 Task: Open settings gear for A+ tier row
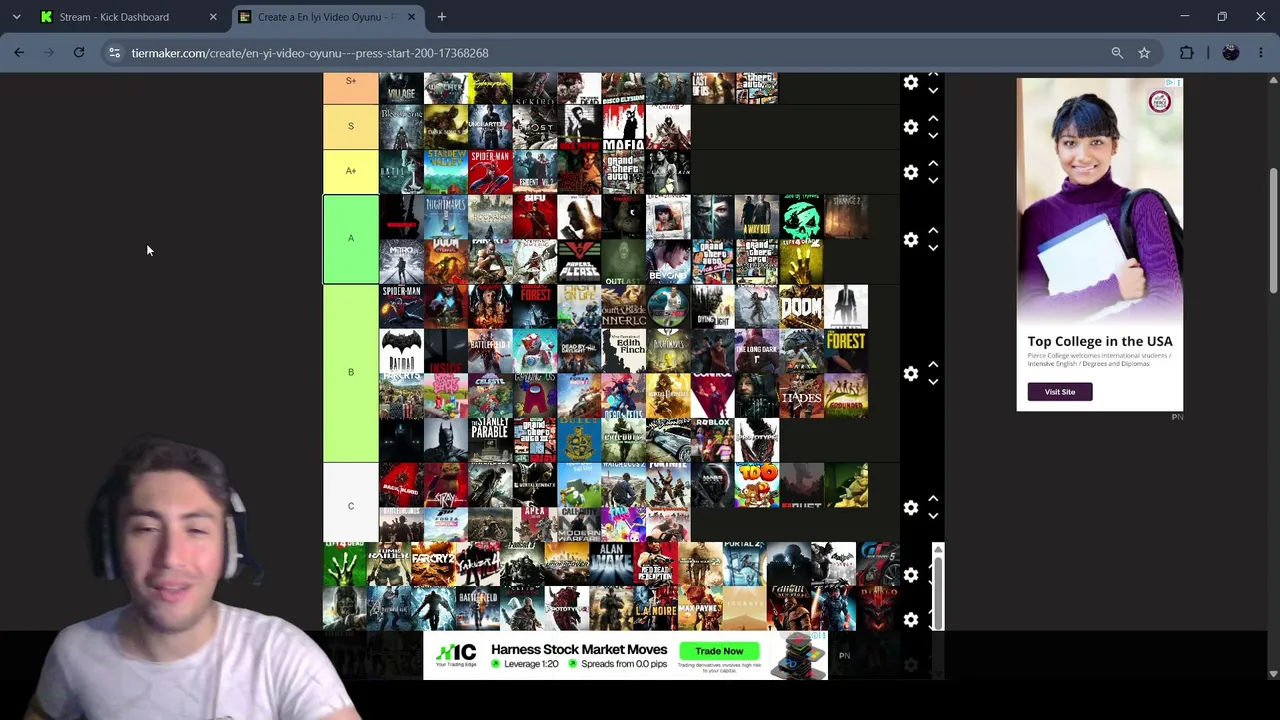click(x=911, y=172)
